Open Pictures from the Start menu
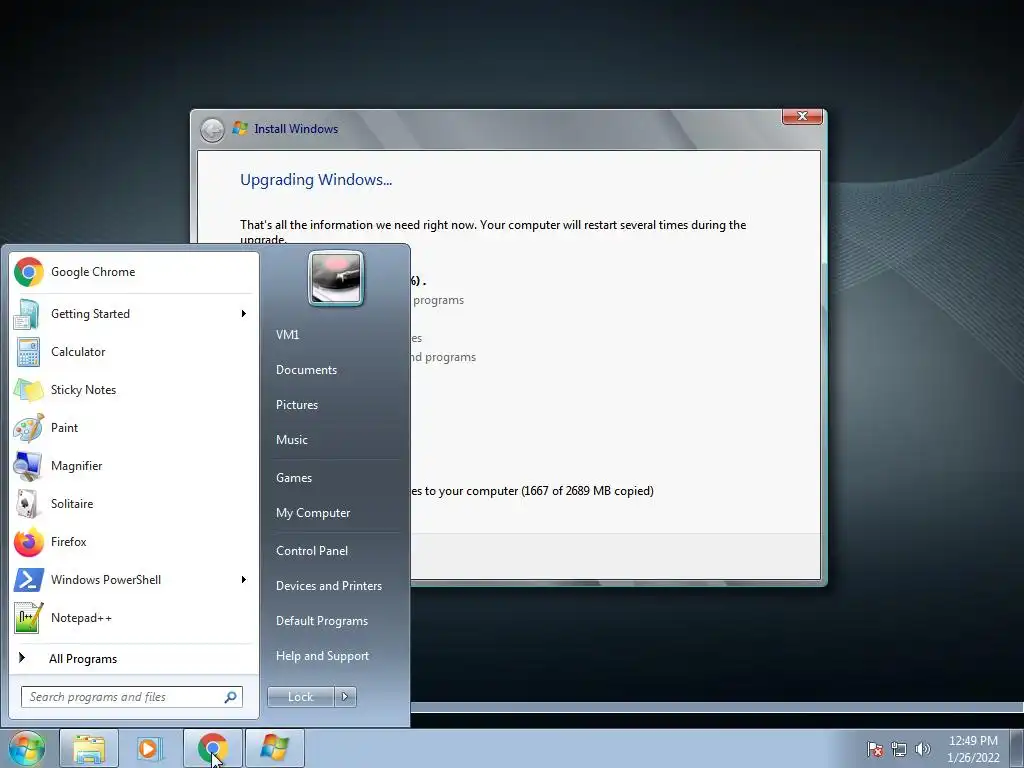This screenshot has width=1024, height=768. tap(296, 405)
